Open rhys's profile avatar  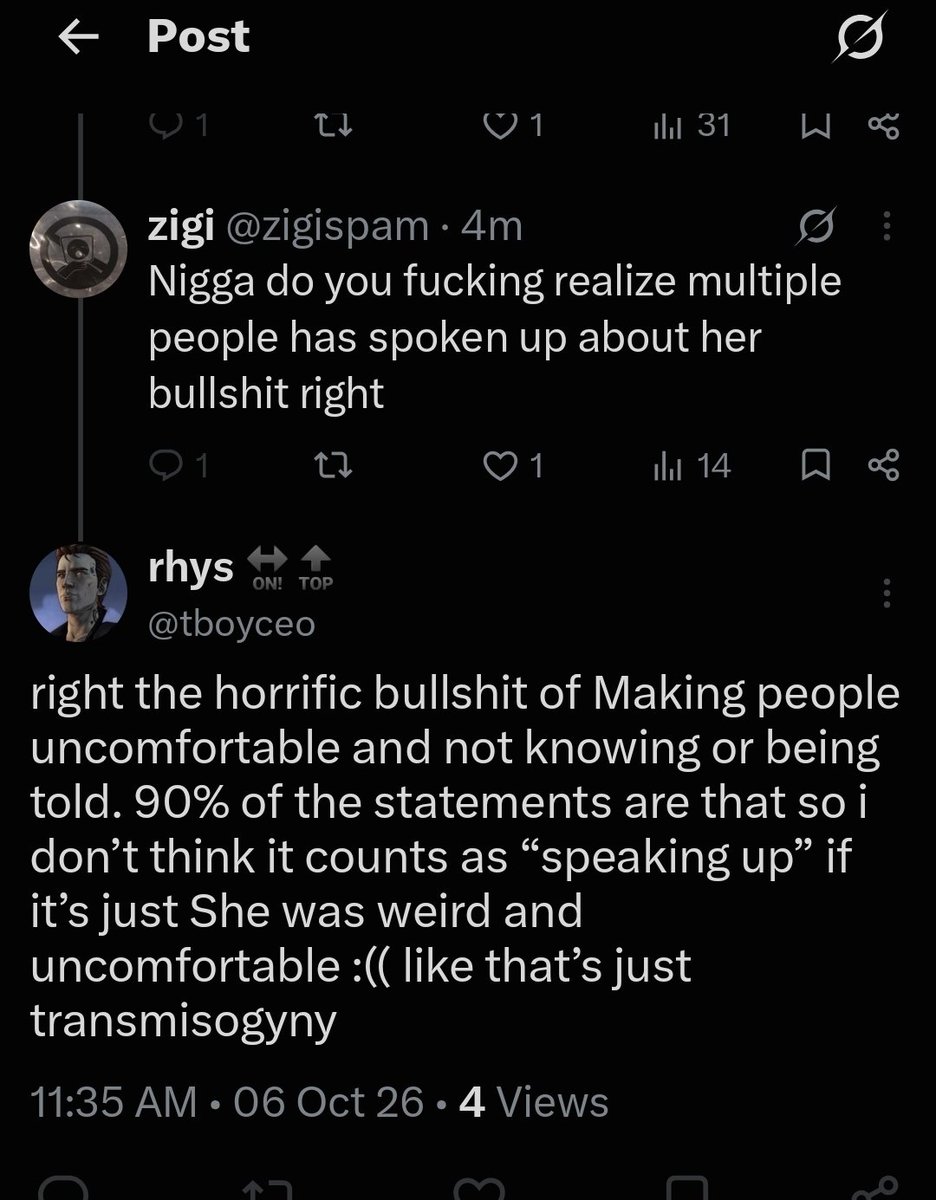[x=77, y=593]
